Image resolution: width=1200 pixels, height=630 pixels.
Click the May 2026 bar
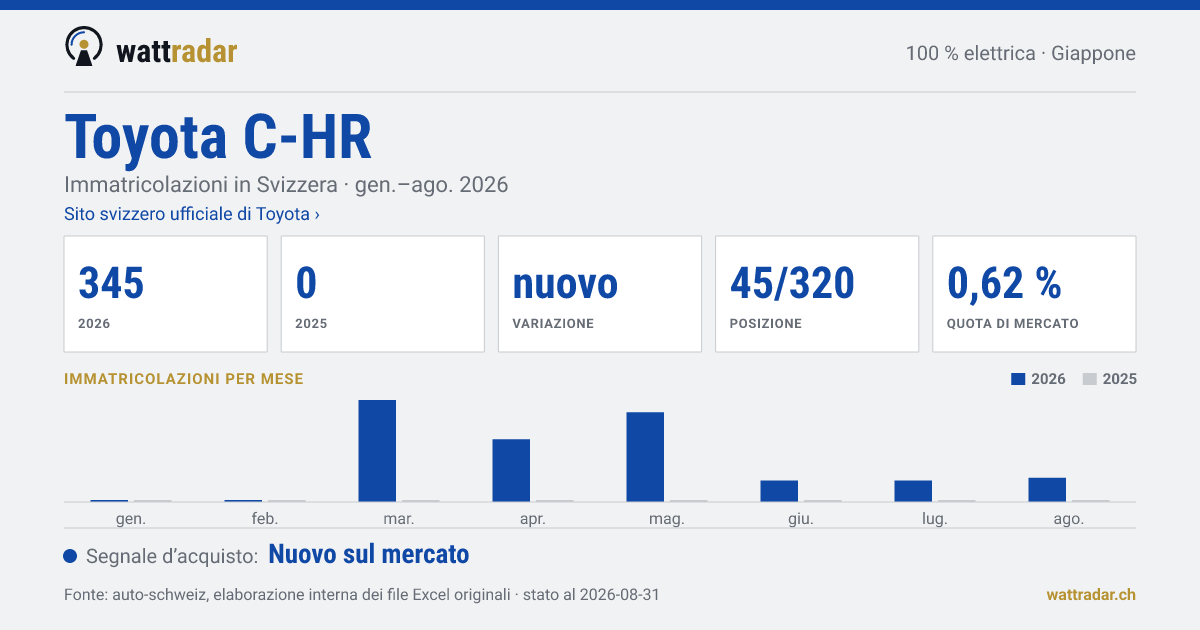(645, 457)
